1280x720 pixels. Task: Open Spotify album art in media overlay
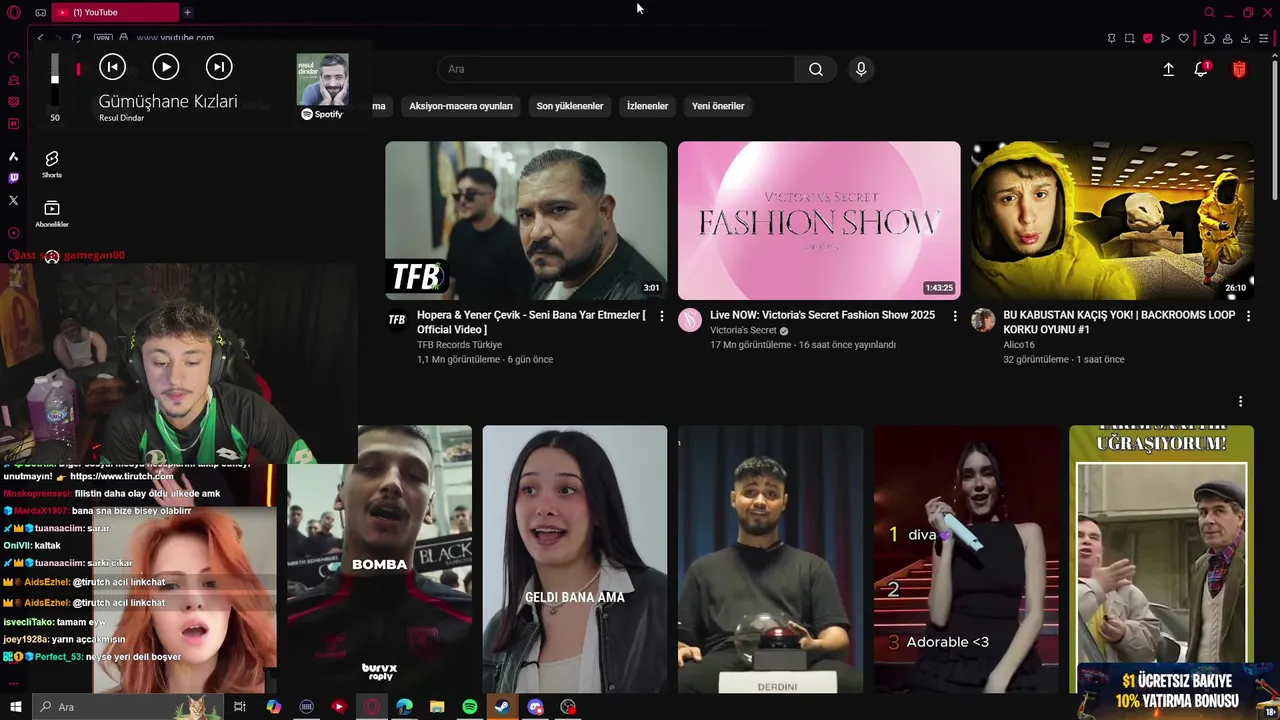tap(323, 79)
